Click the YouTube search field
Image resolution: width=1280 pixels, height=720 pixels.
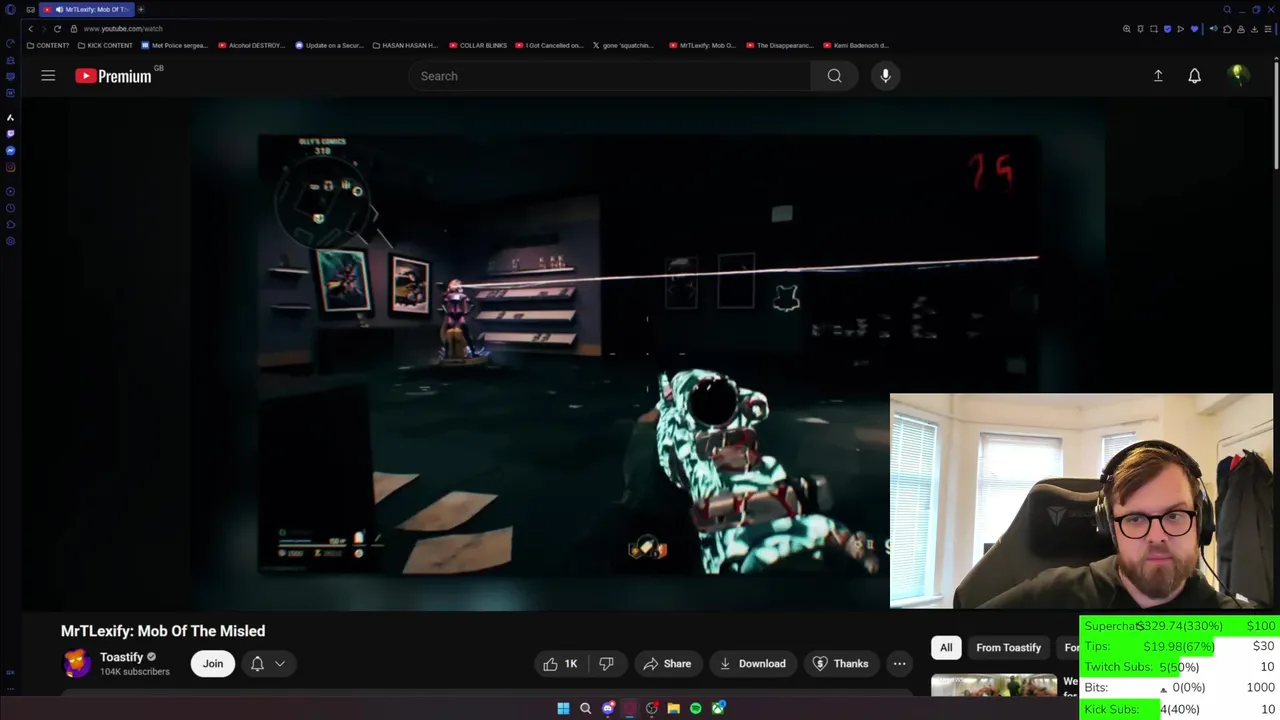tap(609, 76)
